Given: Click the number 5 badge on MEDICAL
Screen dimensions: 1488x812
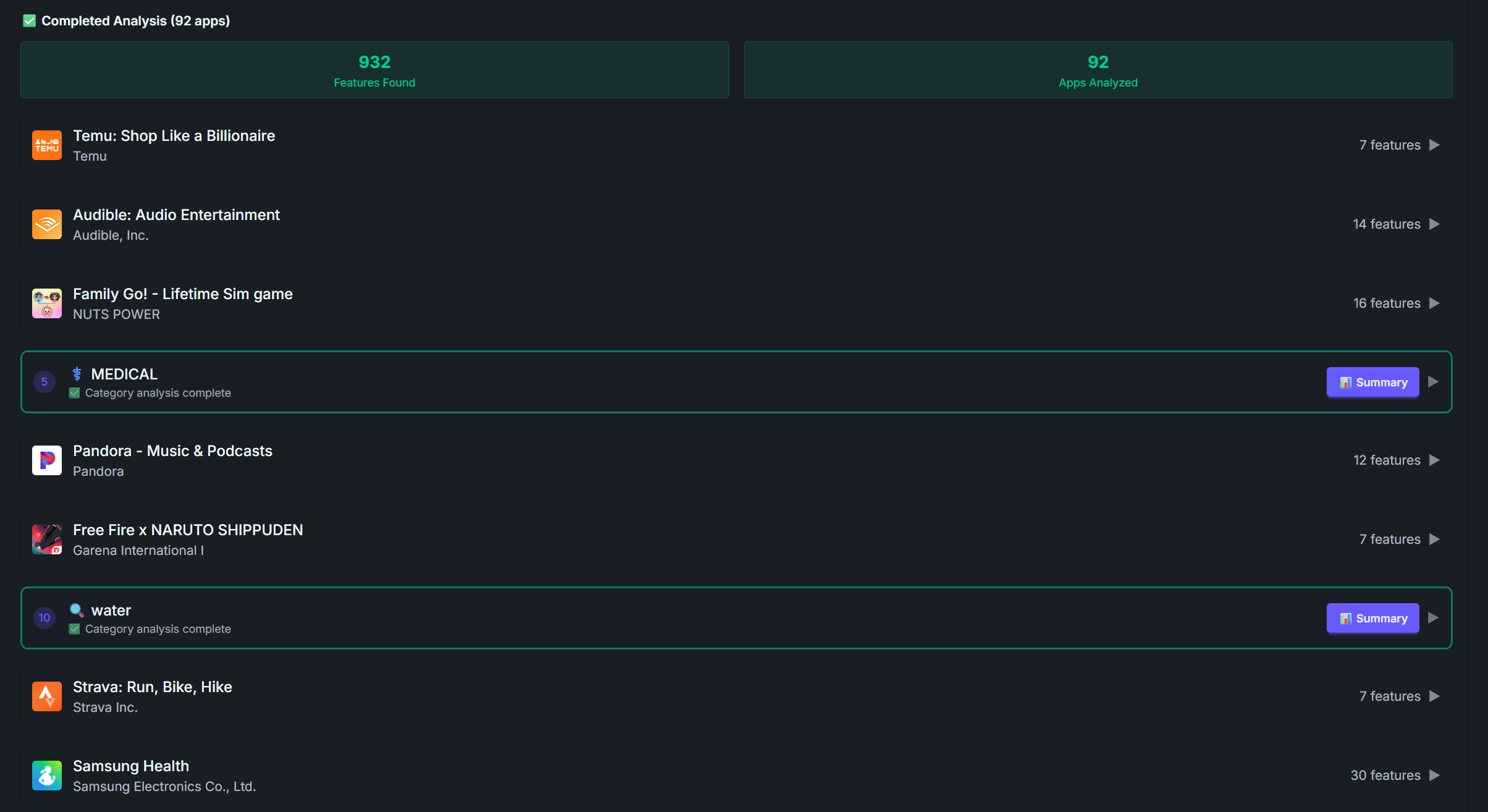Looking at the screenshot, I should [x=44, y=382].
